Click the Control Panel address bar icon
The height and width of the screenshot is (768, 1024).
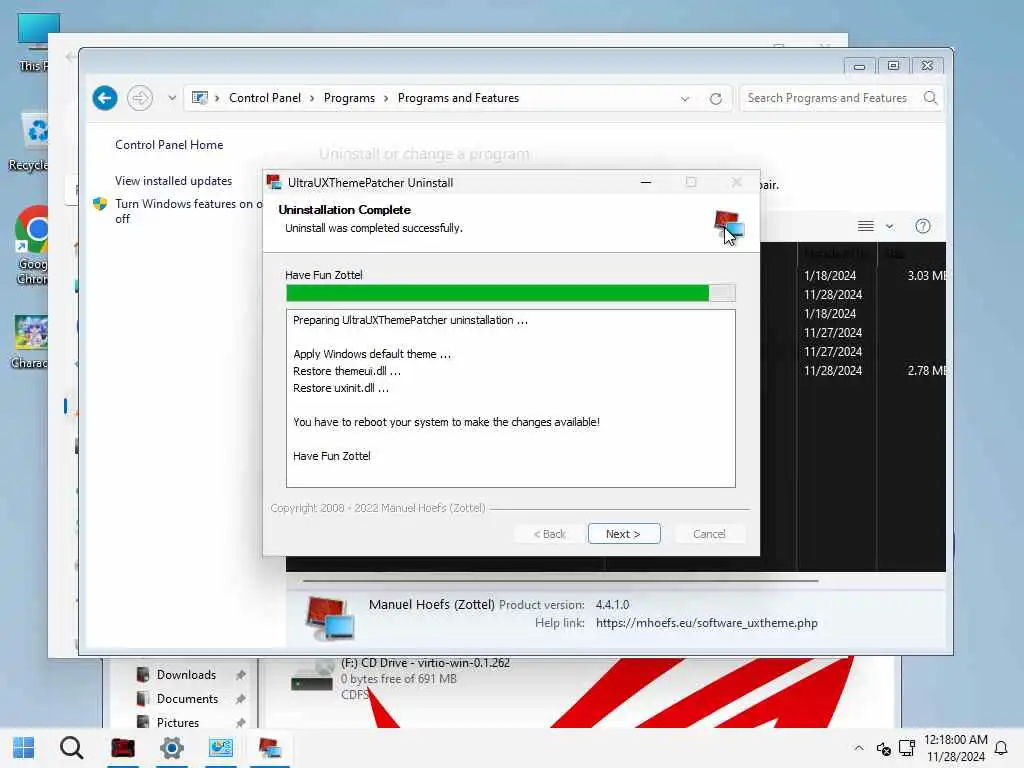(x=200, y=98)
